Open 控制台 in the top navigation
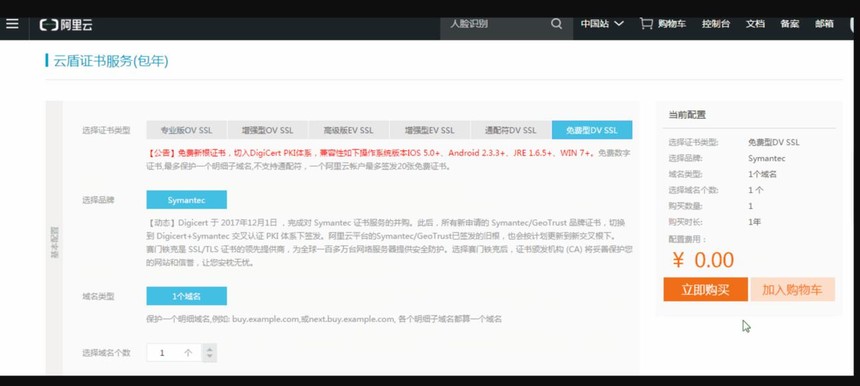Screen dimensions: 860x386 pyautogui.click(x=716, y=24)
